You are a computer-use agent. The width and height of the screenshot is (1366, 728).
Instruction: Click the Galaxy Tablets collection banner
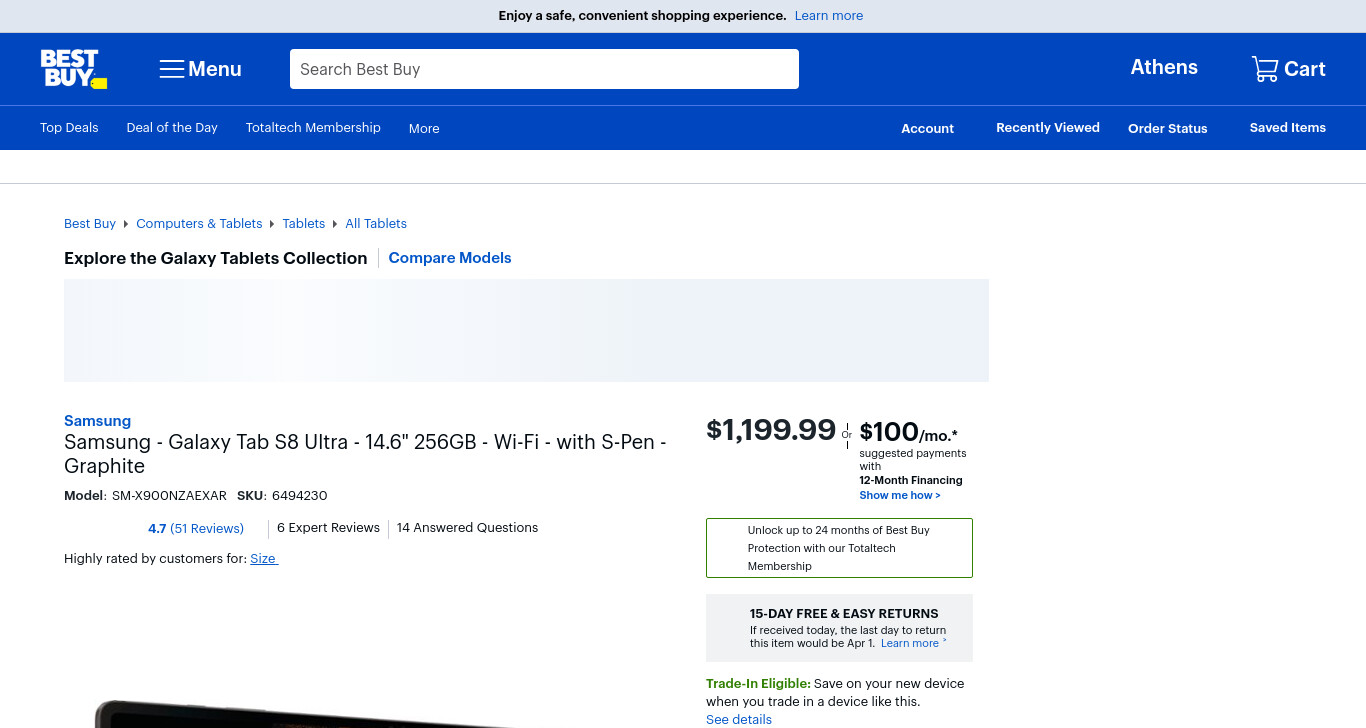pyautogui.click(x=526, y=331)
